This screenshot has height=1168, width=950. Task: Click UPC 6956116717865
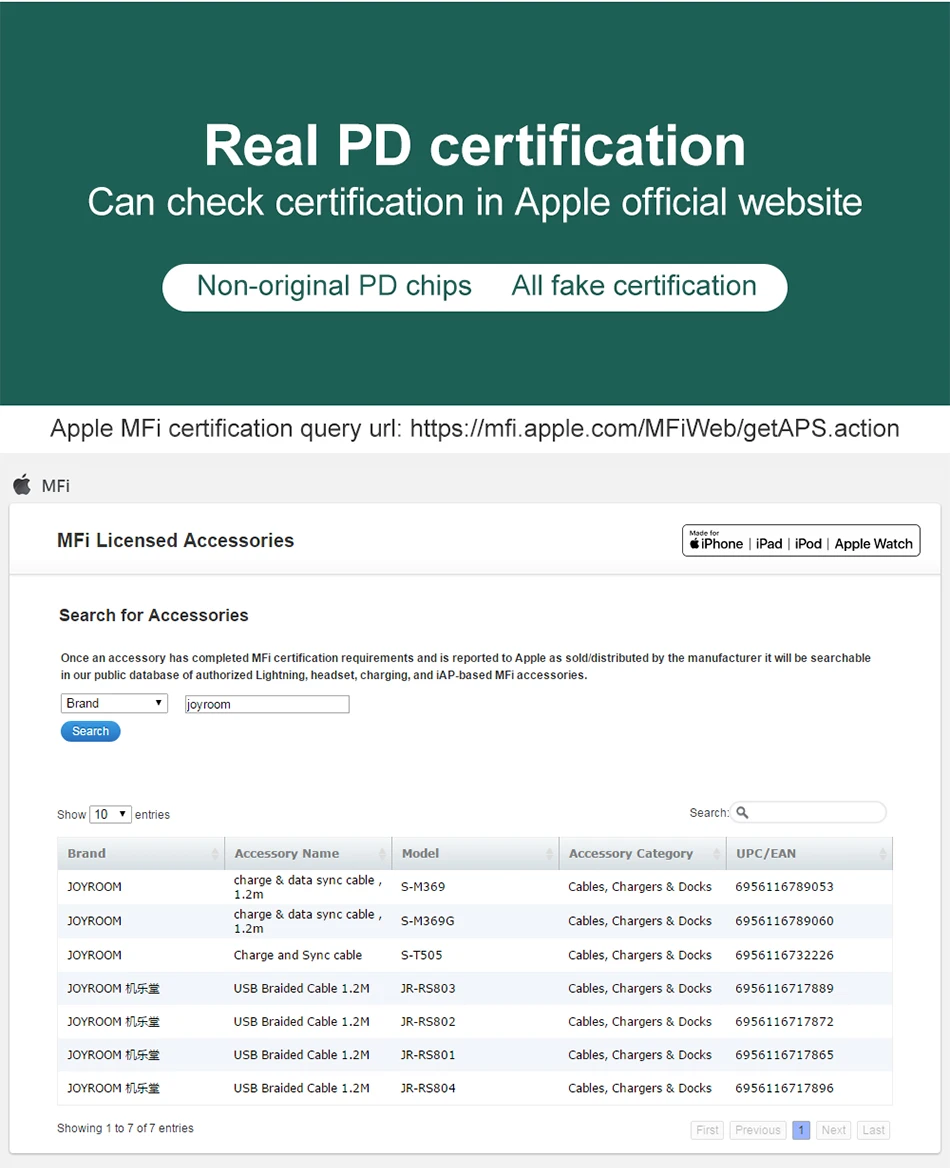784,1055
